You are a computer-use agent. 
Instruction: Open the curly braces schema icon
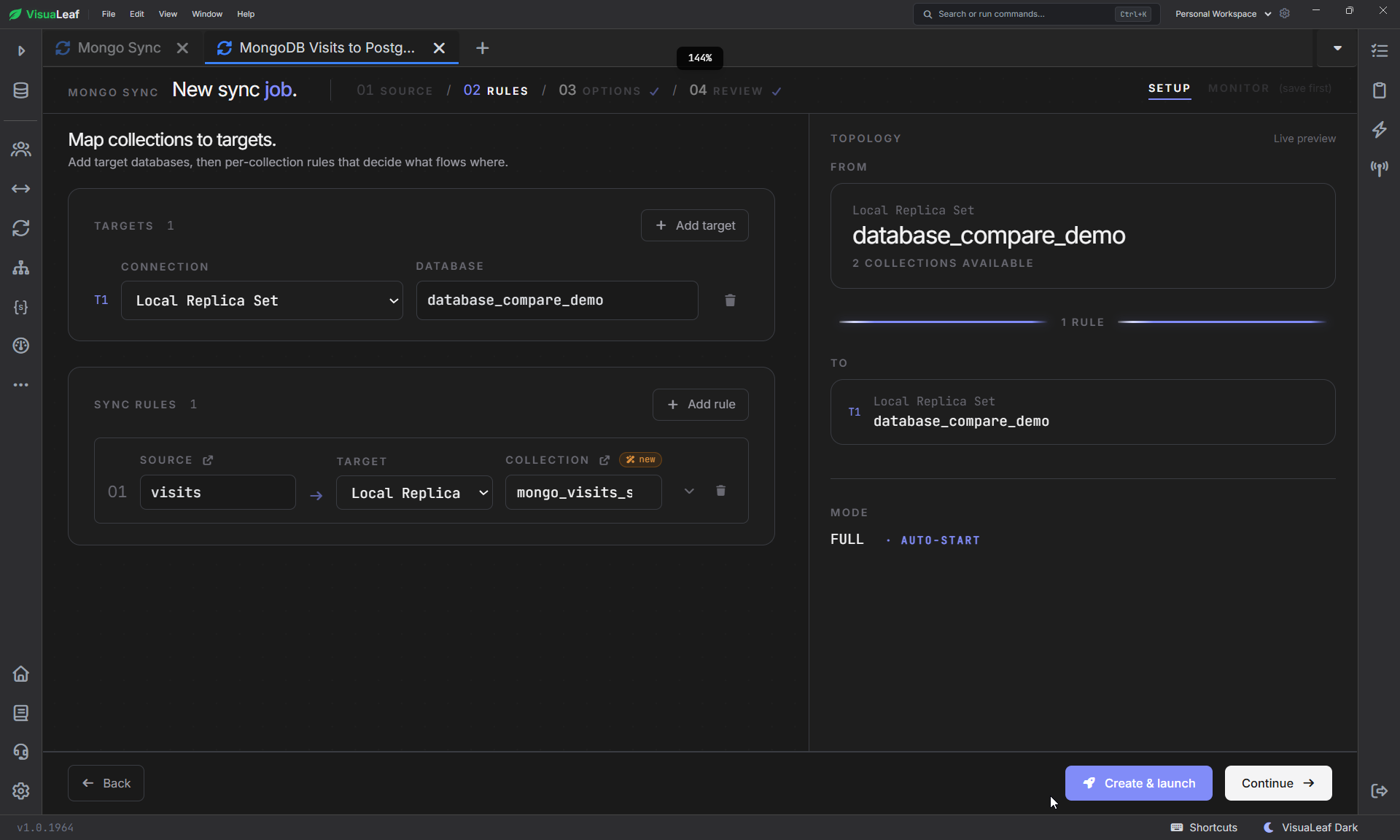[21, 307]
